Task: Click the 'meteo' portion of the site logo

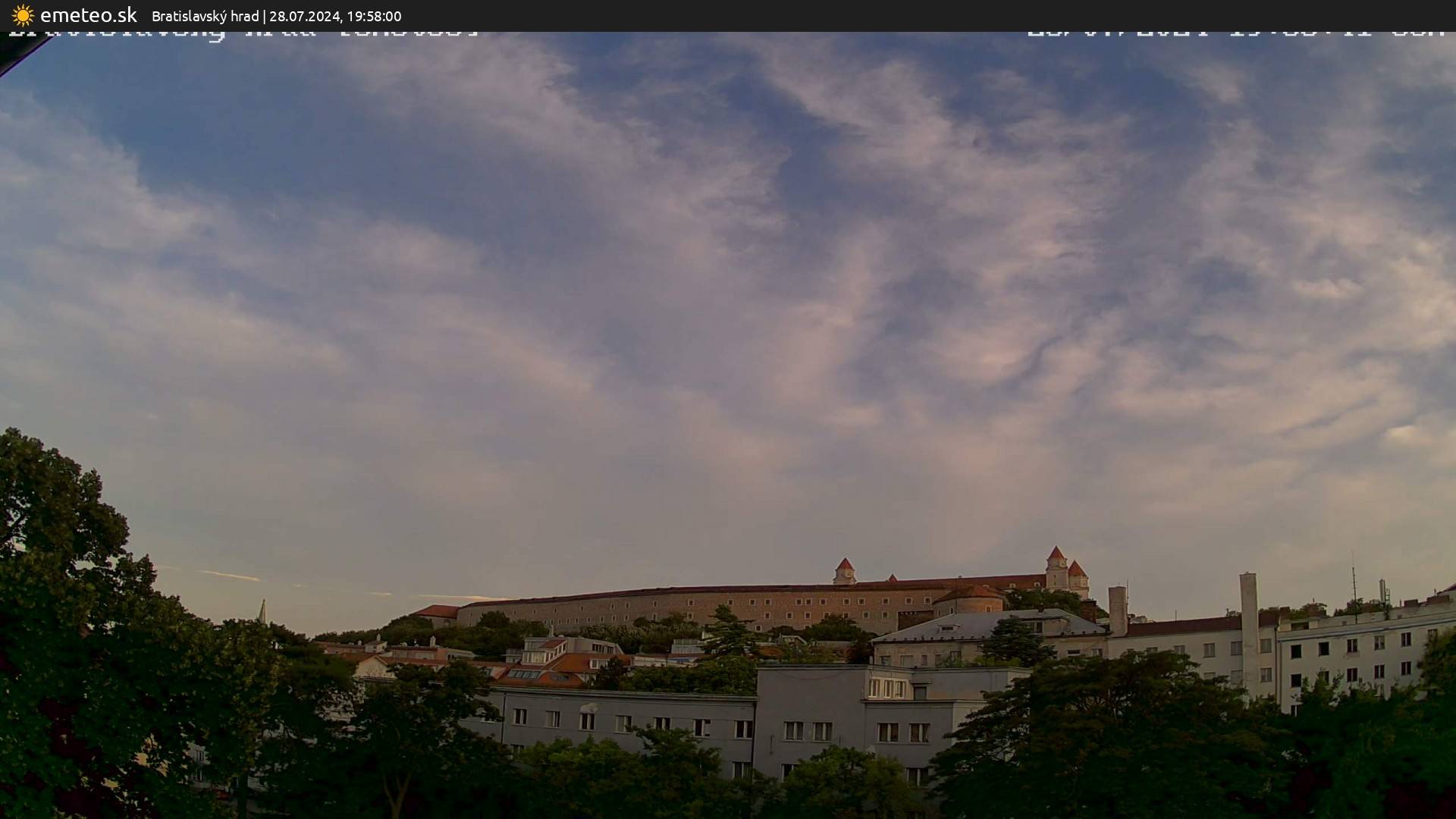Action: (83, 15)
